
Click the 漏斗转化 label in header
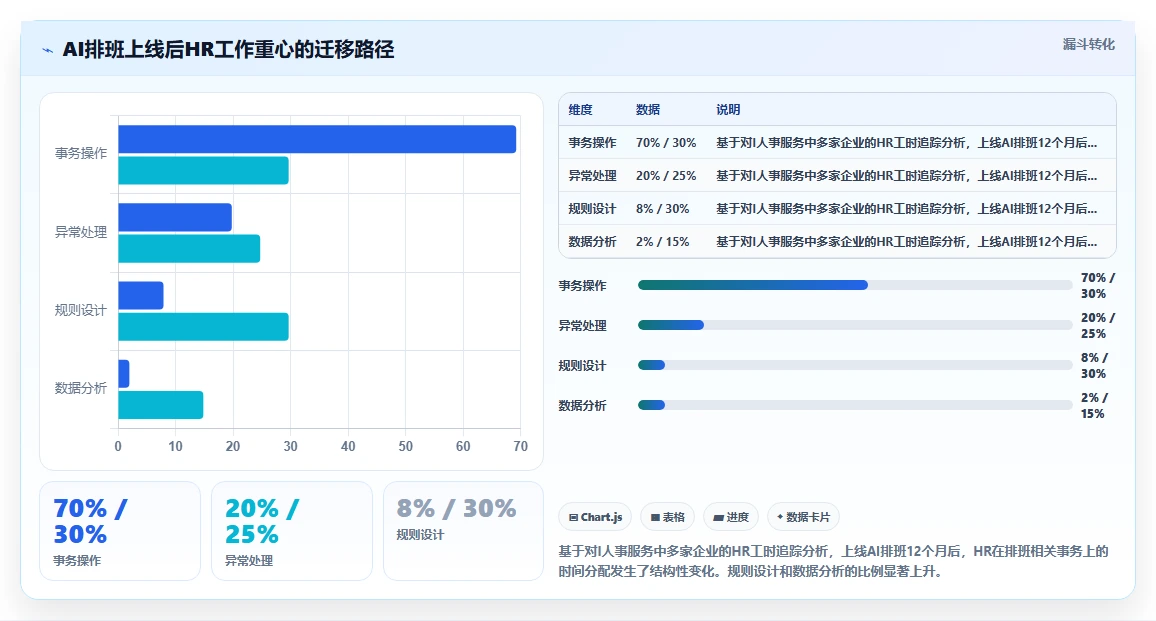tap(1088, 44)
